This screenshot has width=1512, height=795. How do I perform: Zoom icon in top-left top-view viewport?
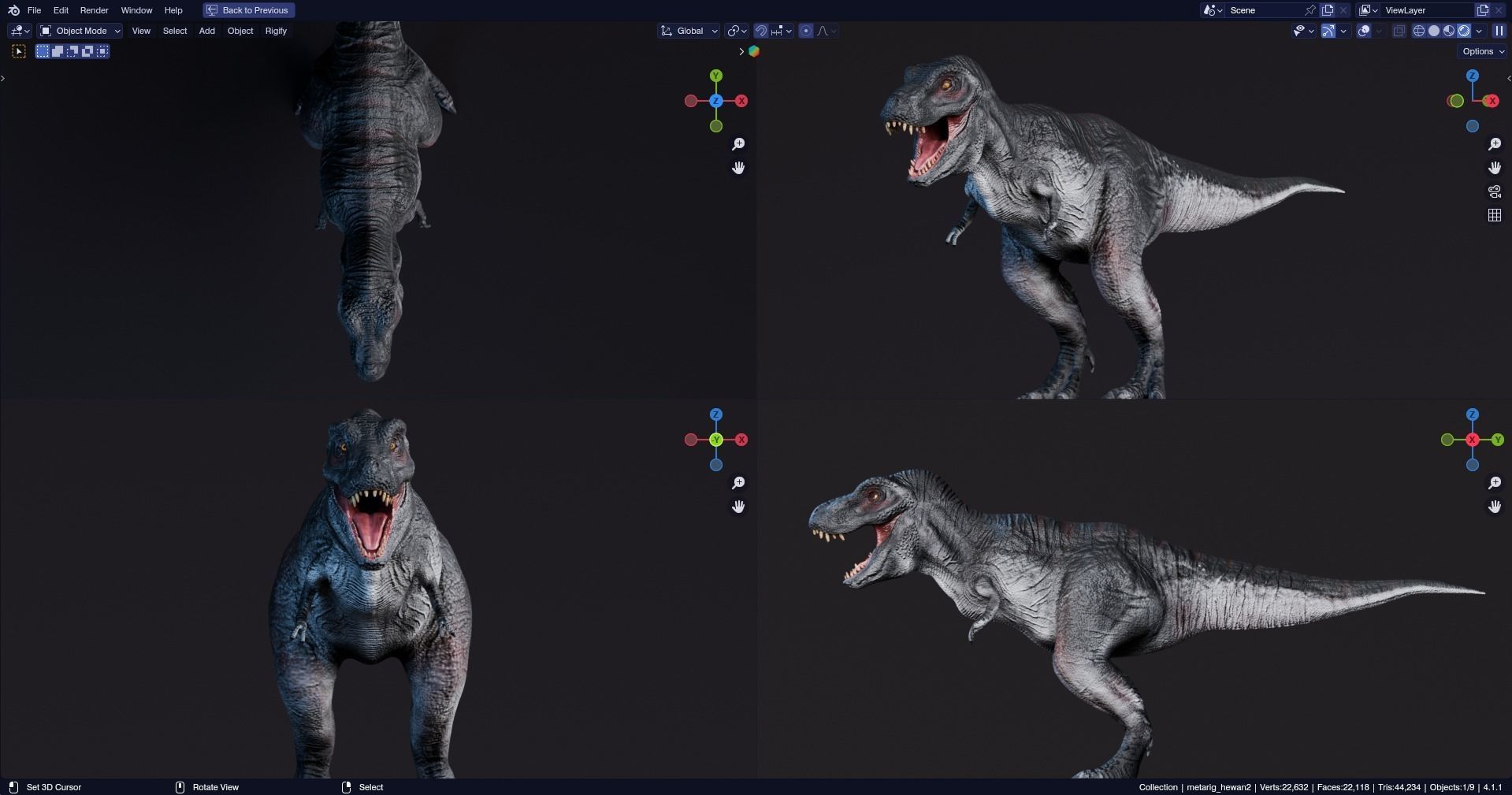pyautogui.click(x=738, y=144)
